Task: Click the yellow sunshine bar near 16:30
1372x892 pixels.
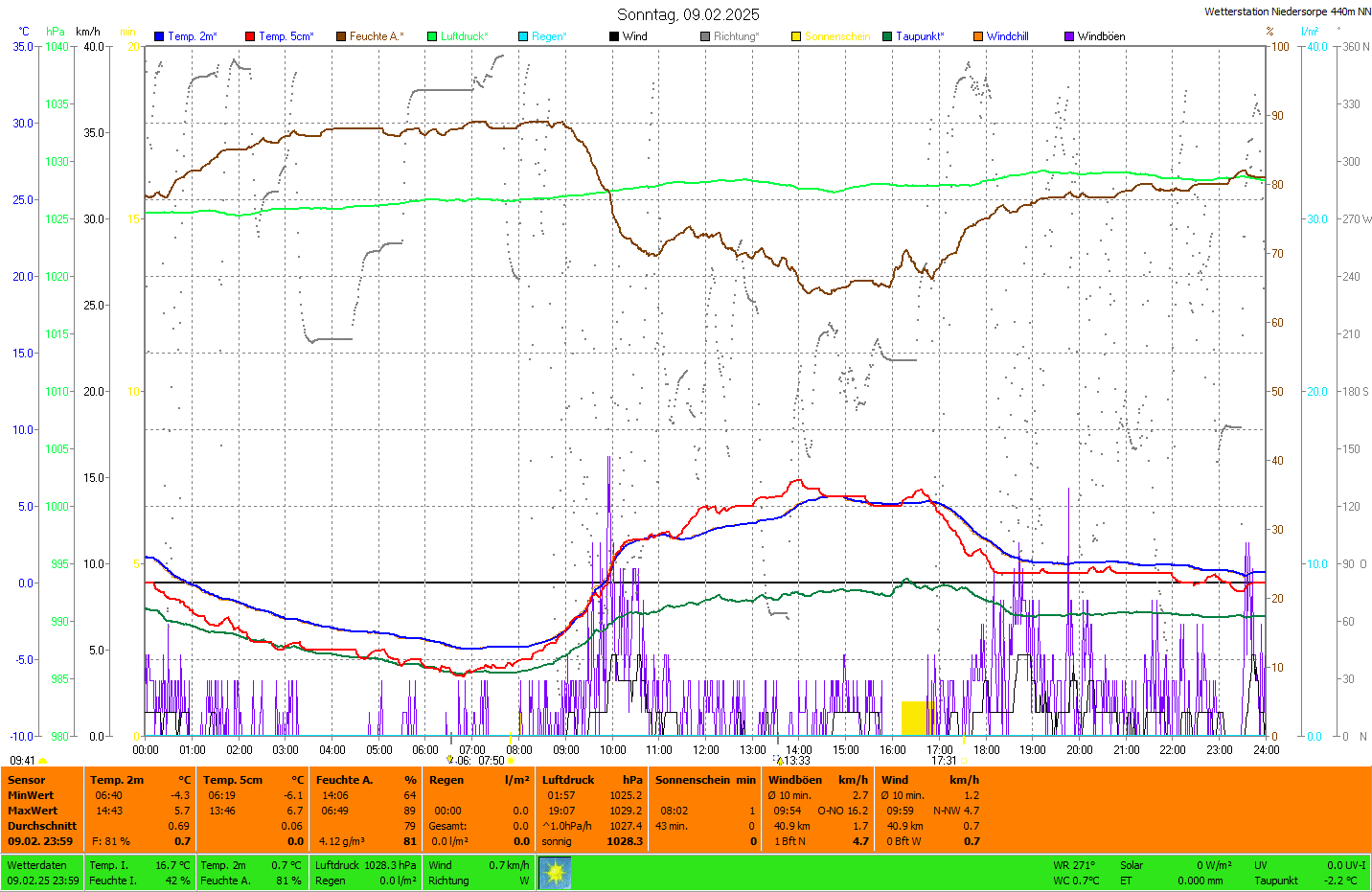Action: tap(915, 718)
